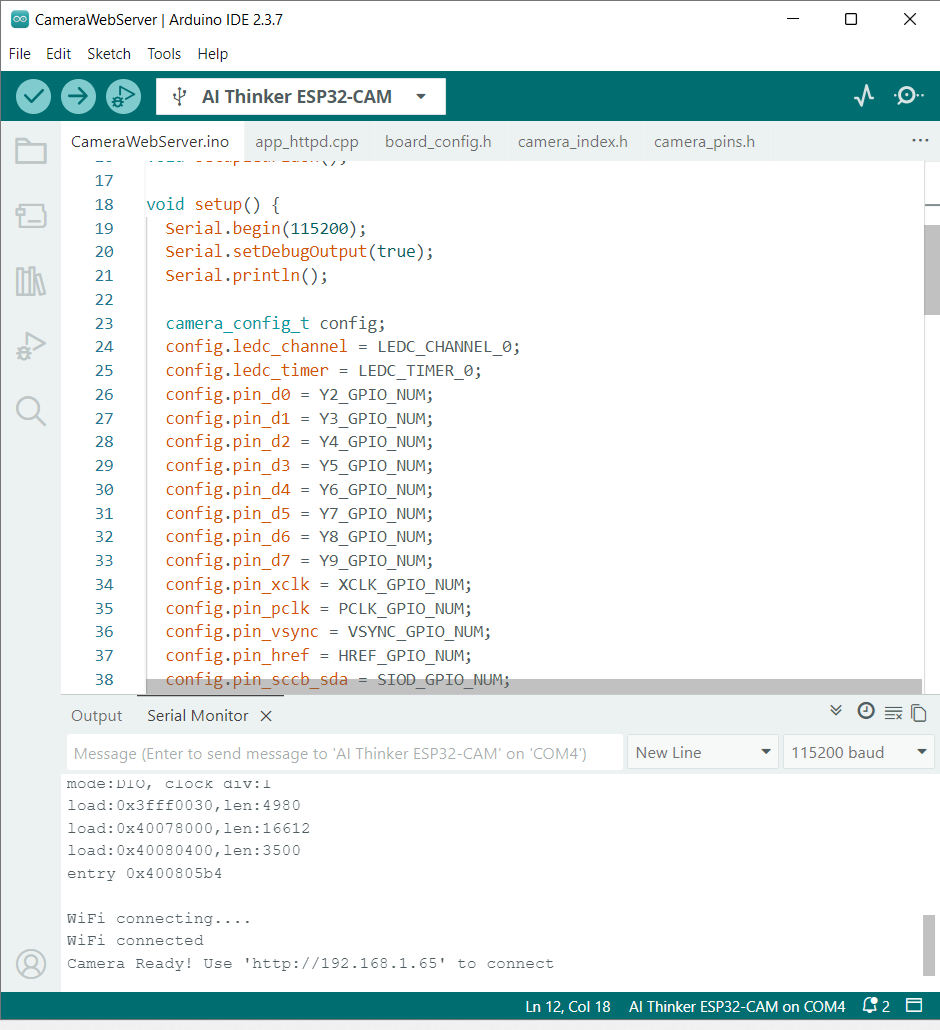Viewport: 940px width, 1030px height.
Task: Open the Sketch menu
Action: [109, 54]
